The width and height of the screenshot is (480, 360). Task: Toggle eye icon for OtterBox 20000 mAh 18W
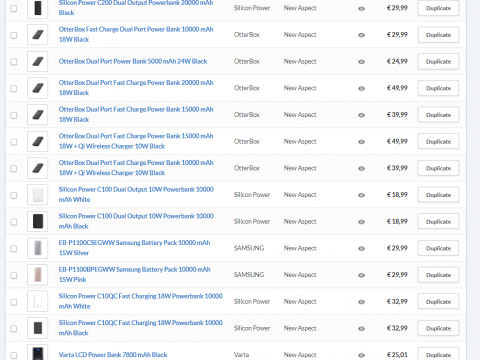coord(361,88)
